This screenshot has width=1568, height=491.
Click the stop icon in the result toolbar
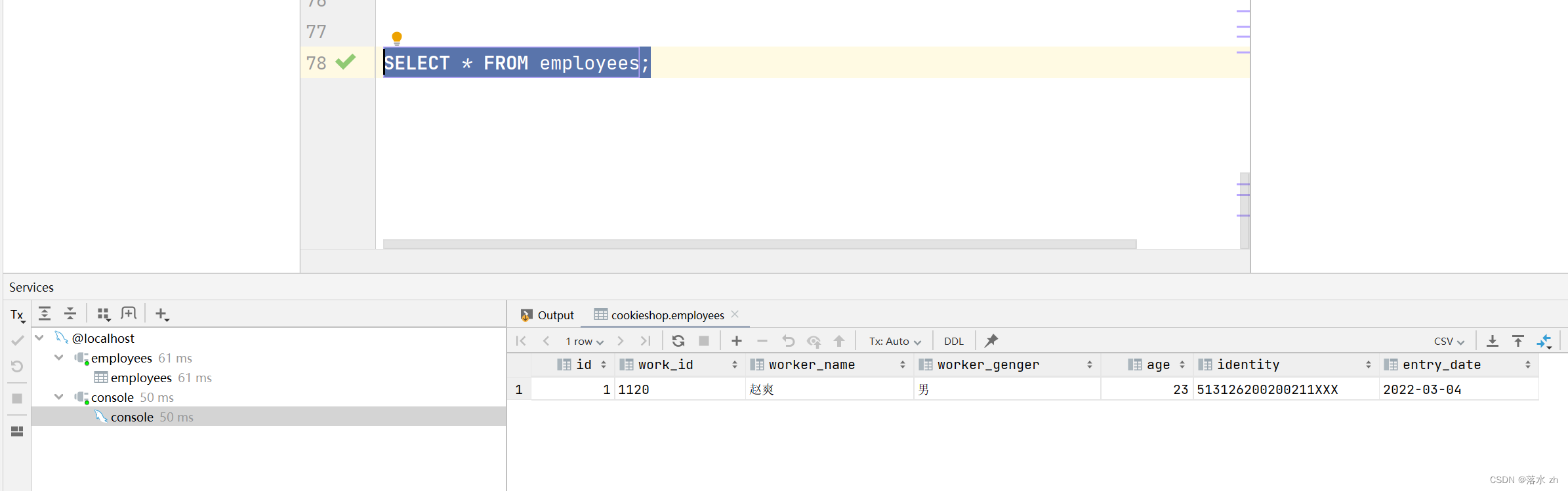pyautogui.click(x=704, y=341)
